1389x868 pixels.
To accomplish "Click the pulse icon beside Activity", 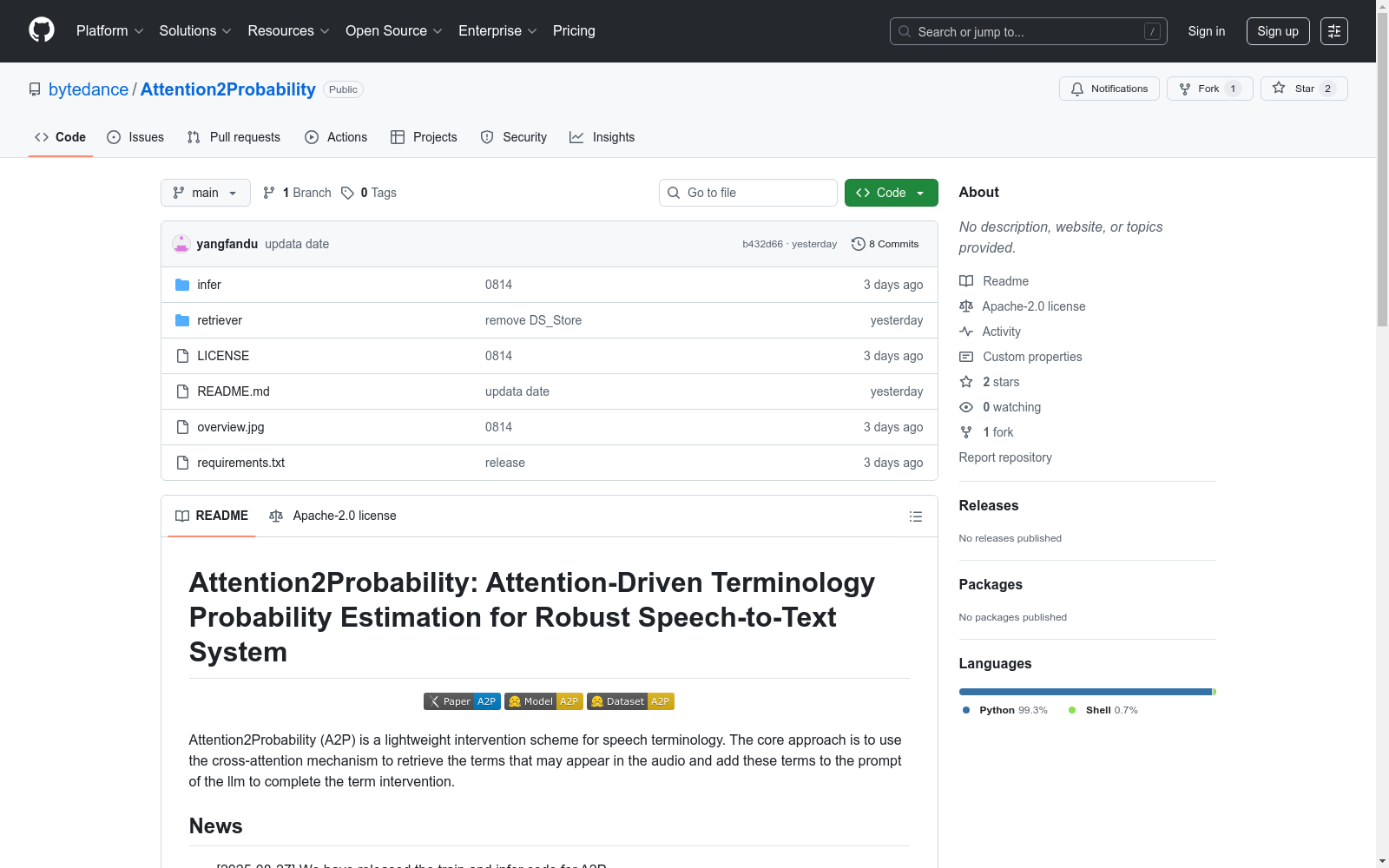I will (966, 332).
